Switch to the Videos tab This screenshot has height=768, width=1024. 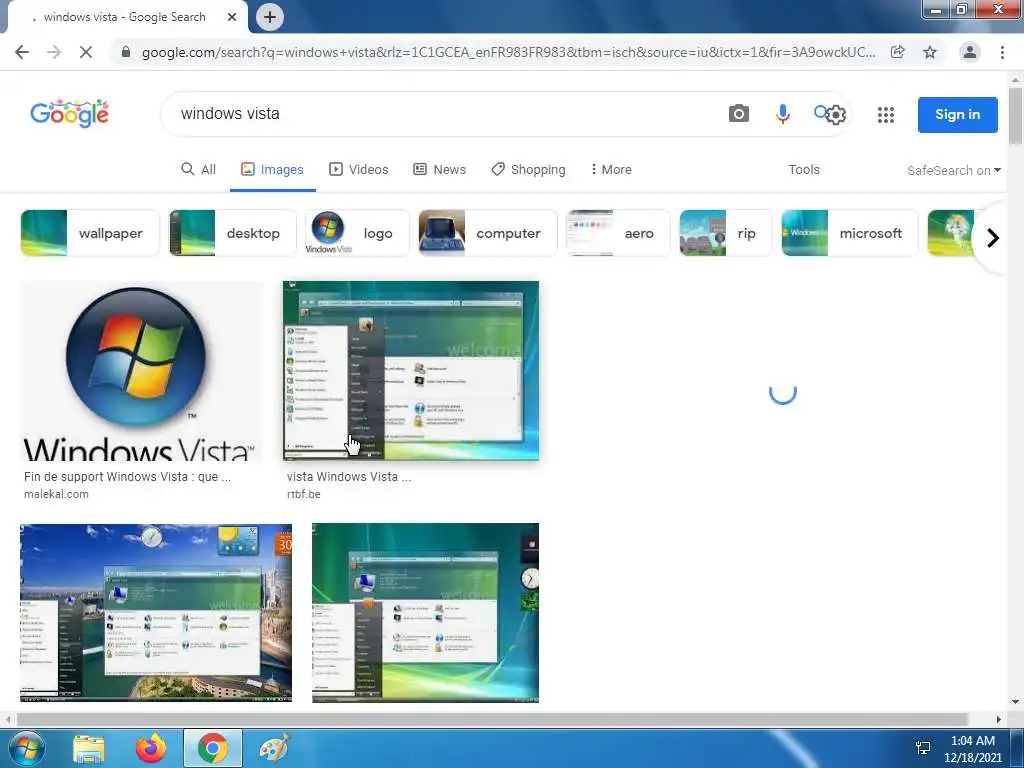pos(359,170)
